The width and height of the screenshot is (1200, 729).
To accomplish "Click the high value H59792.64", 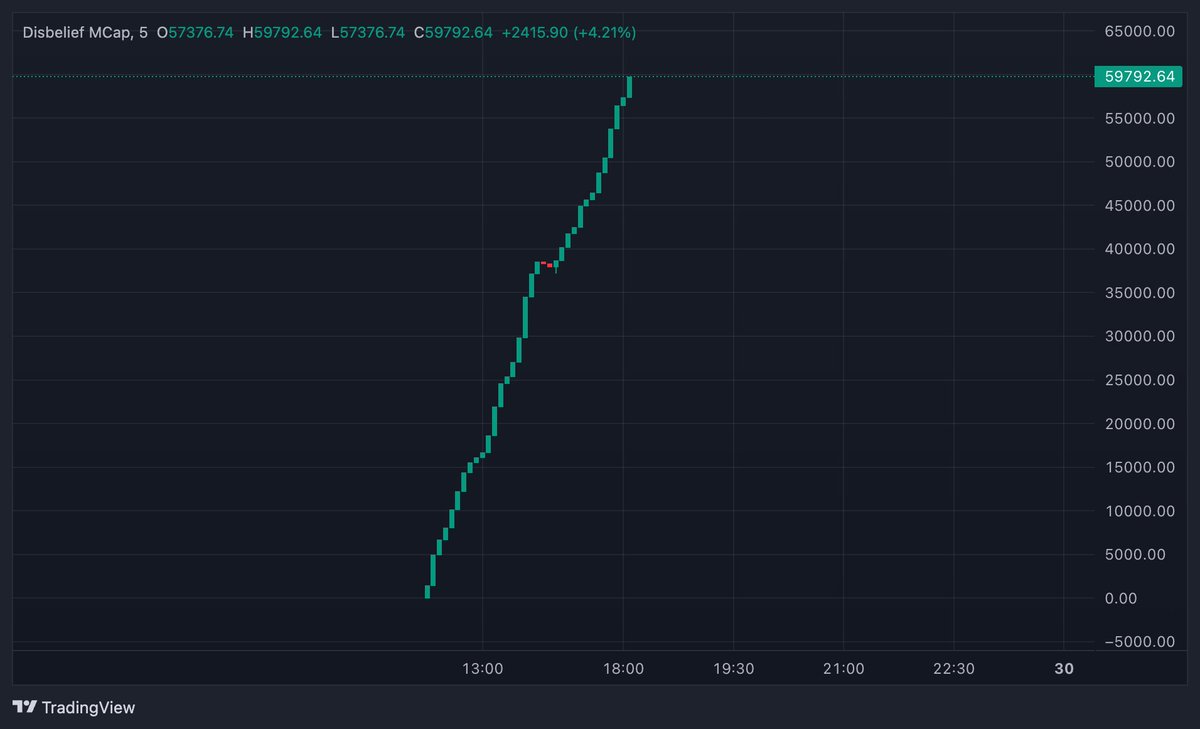I will point(283,33).
